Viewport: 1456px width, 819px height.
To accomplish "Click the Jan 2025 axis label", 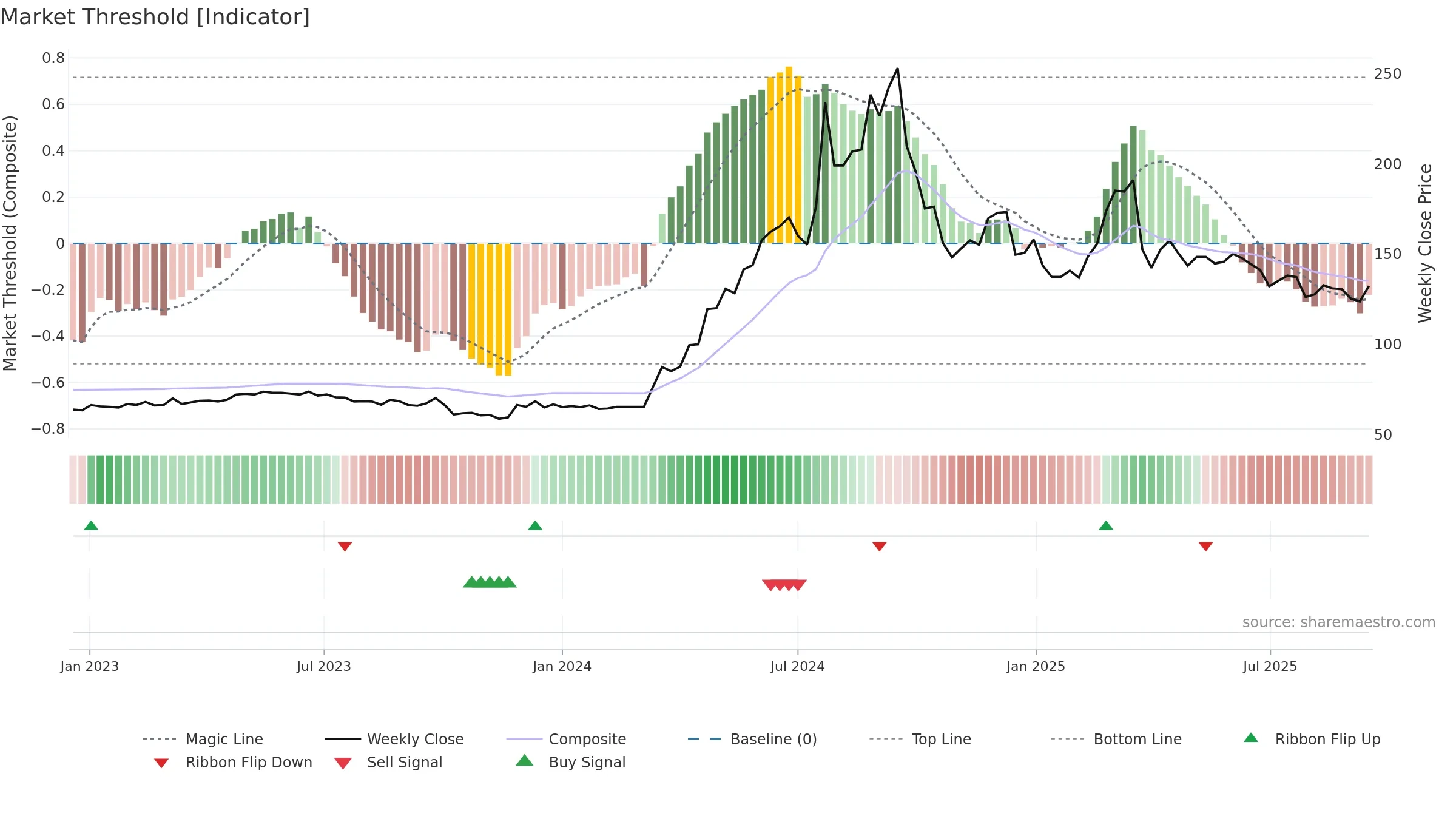I will click(x=1036, y=666).
